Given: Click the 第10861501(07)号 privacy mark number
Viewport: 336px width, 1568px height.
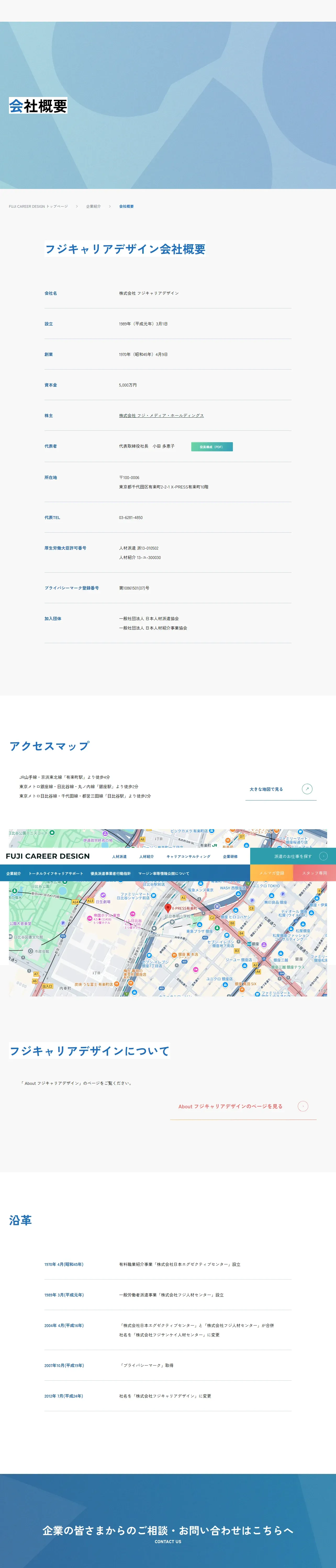Looking at the screenshot, I should [134, 588].
